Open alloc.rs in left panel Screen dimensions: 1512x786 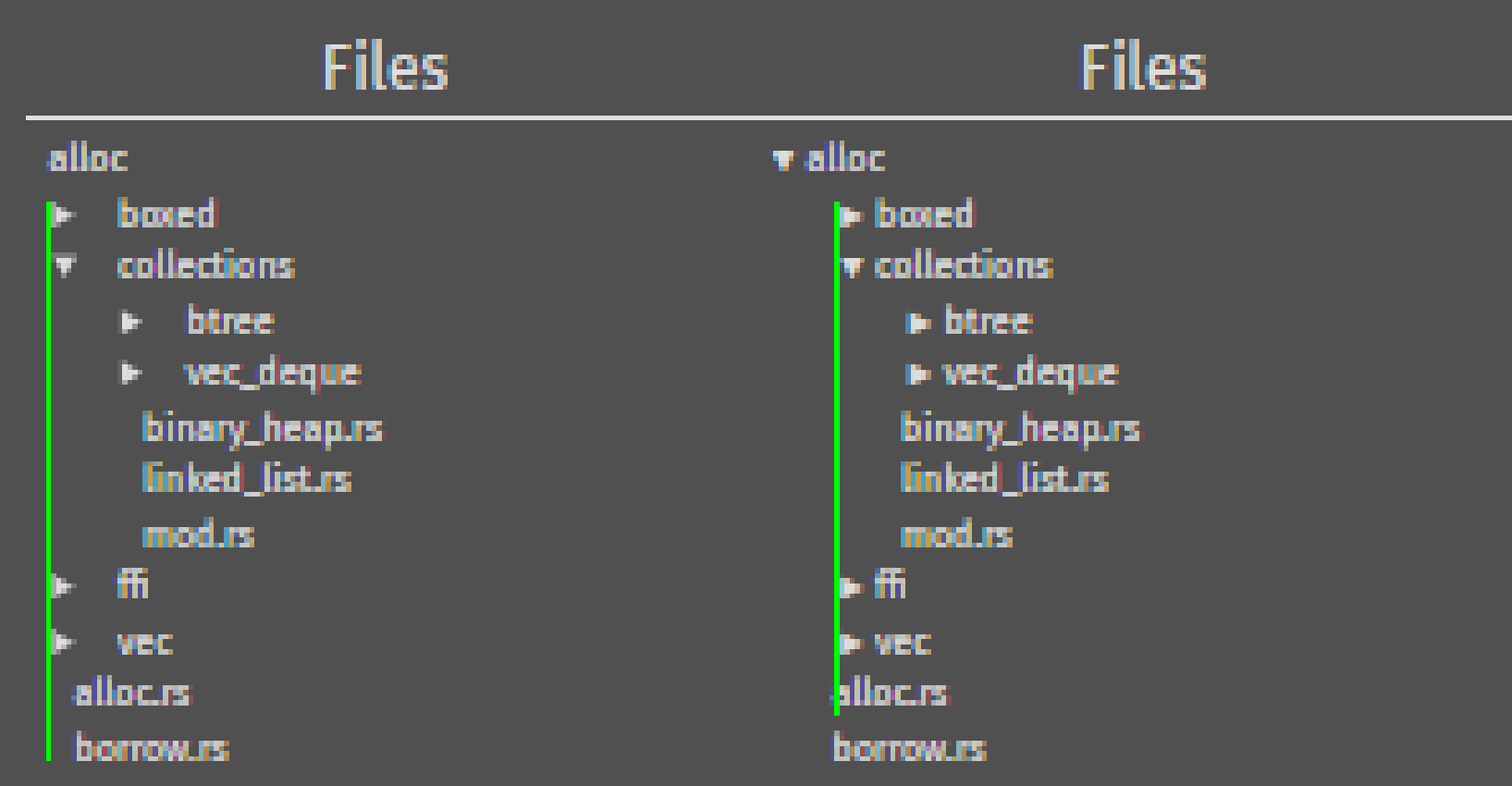(x=133, y=693)
